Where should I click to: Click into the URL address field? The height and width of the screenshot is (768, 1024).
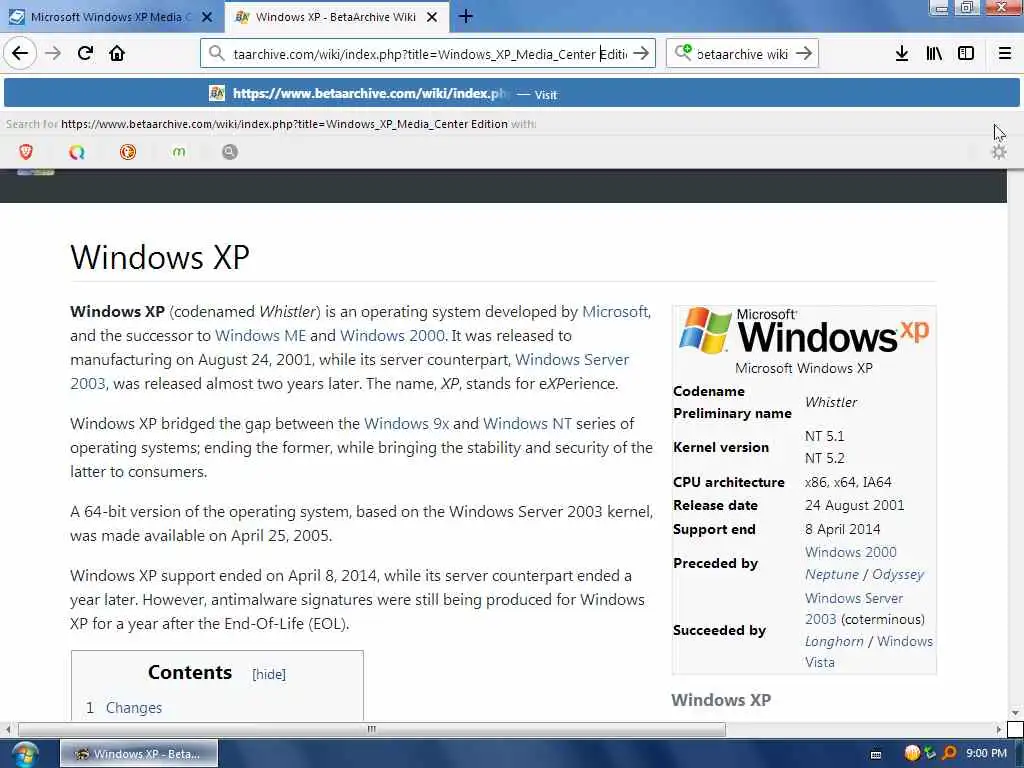[428, 54]
